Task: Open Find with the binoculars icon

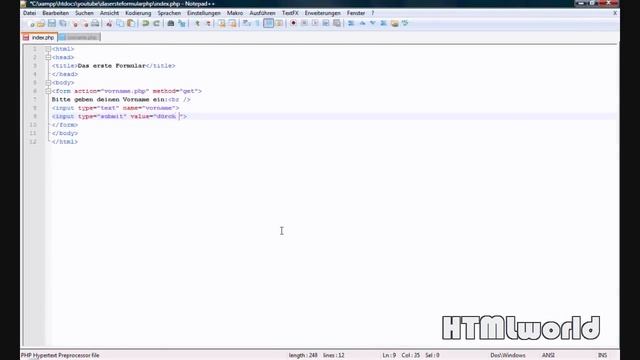Action: [171, 24]
